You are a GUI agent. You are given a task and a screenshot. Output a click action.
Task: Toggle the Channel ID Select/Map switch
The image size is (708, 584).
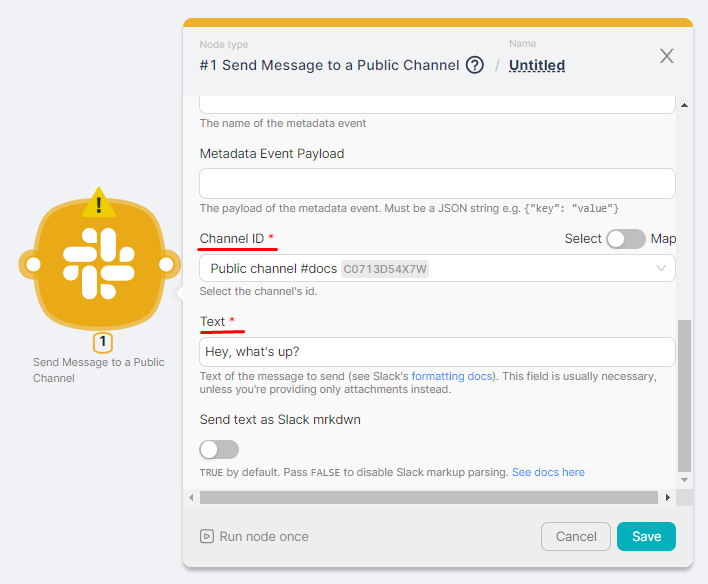pos(626,238)
